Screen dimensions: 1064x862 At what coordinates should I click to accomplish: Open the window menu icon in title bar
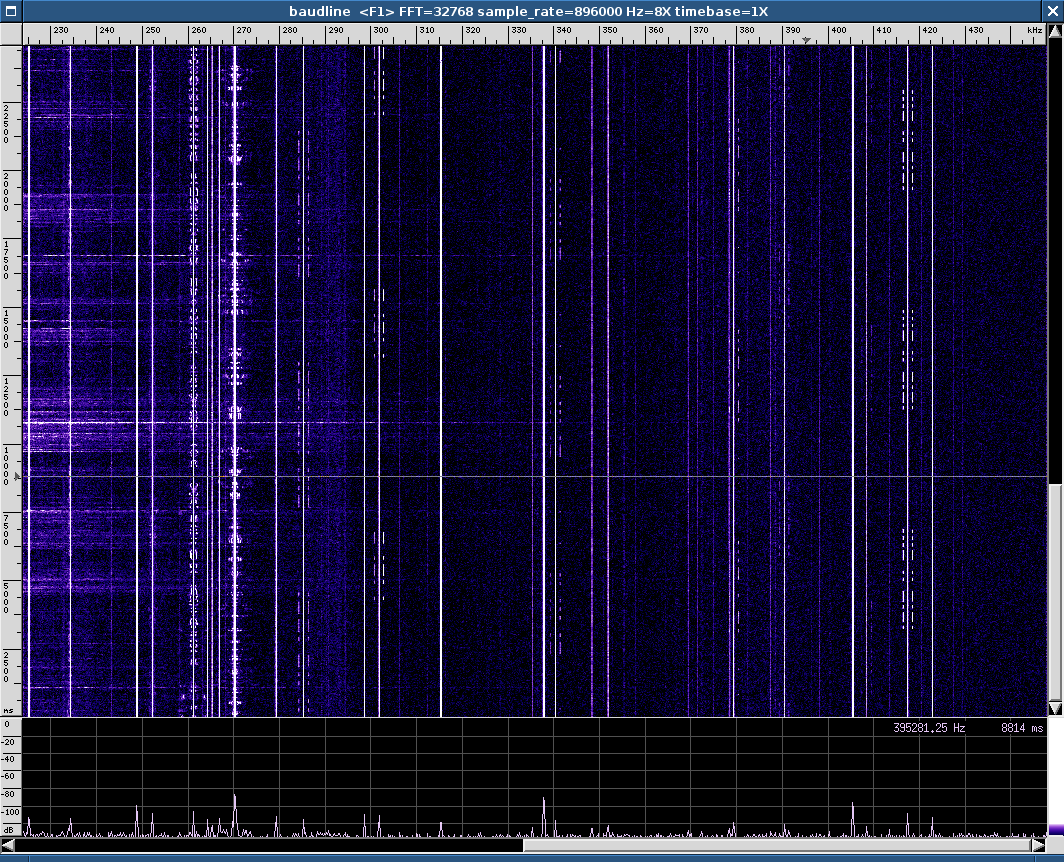pos(10,11)
